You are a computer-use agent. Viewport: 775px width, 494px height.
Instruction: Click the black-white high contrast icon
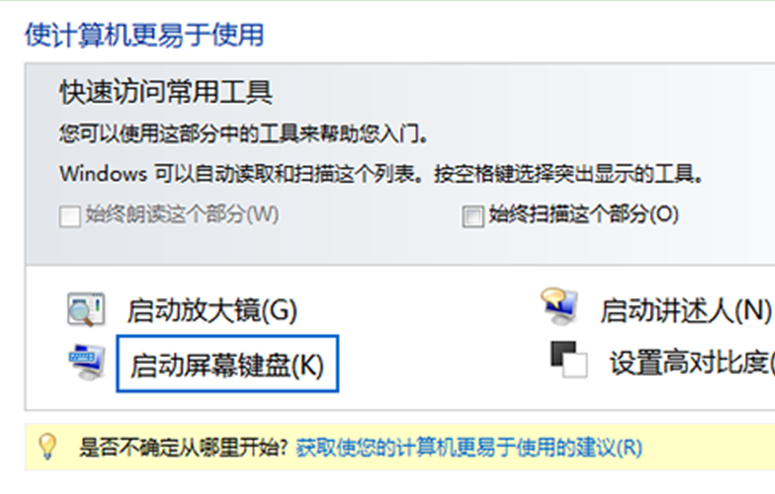tap(569, 359)
